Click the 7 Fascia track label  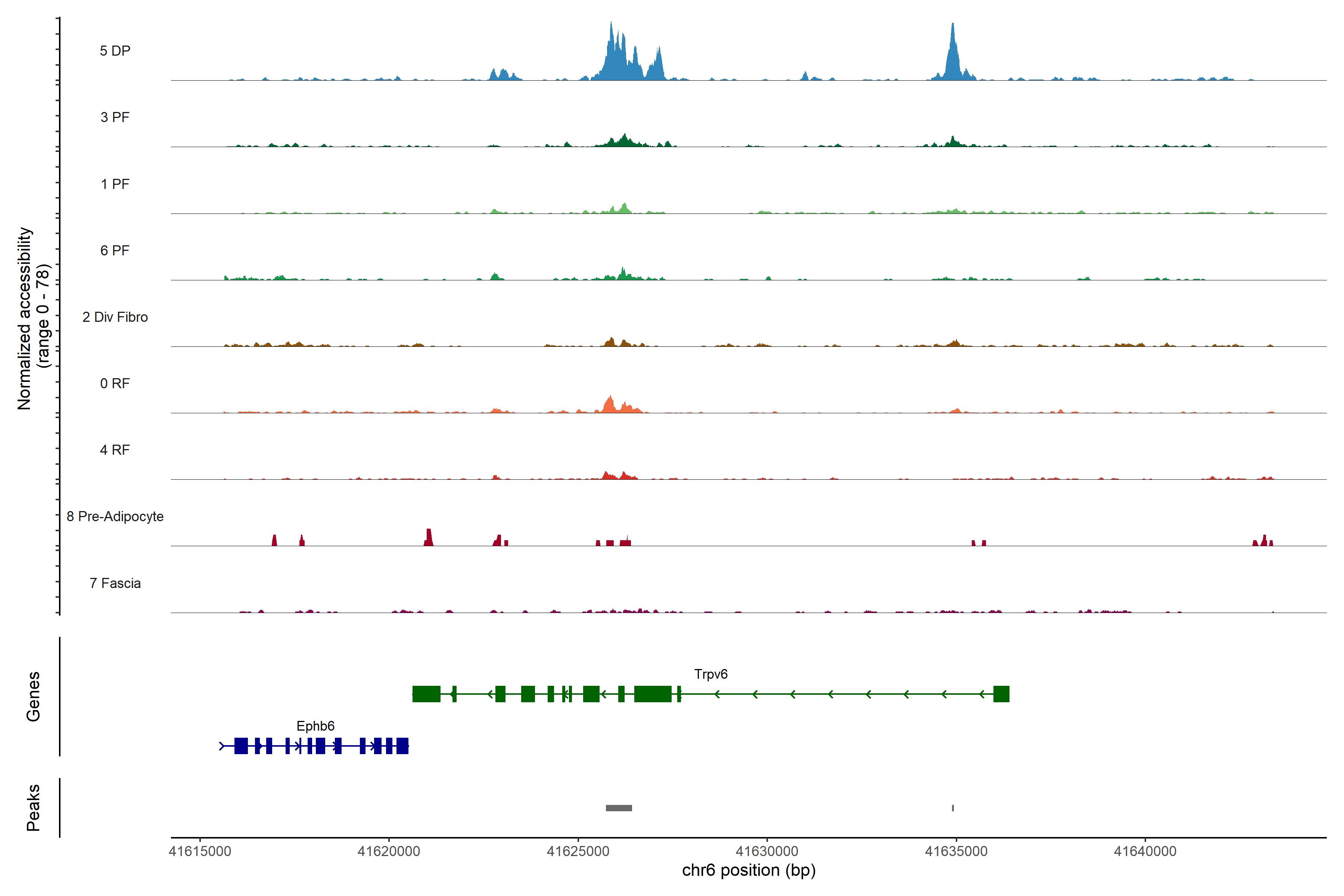(x=115, y=584)
